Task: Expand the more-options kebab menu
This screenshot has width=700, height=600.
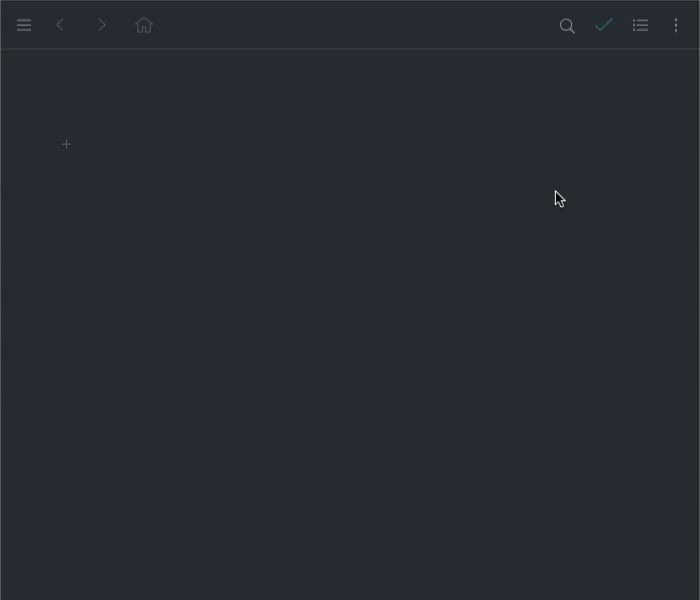Action: click(676, 25)
